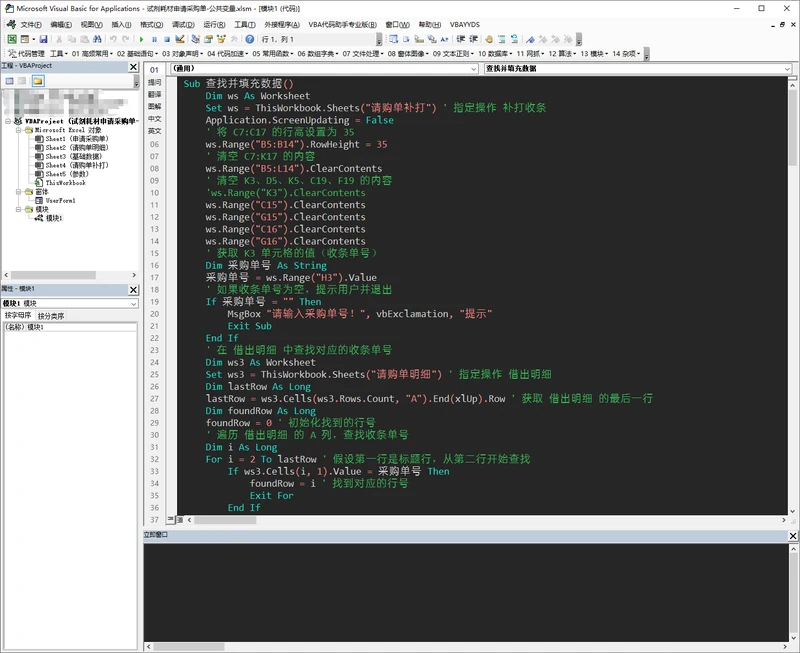Open the 模块1 properties object dropdown
The width and height of the screenshot is (800, 653).
click(70, 304)
